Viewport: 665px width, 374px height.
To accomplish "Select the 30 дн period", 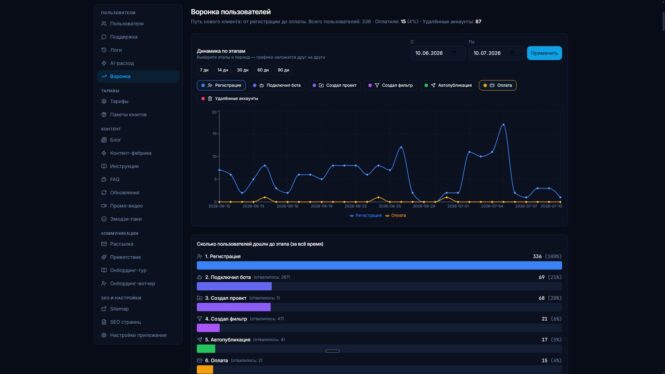I will pyautogui.click(x=243, y=70).
